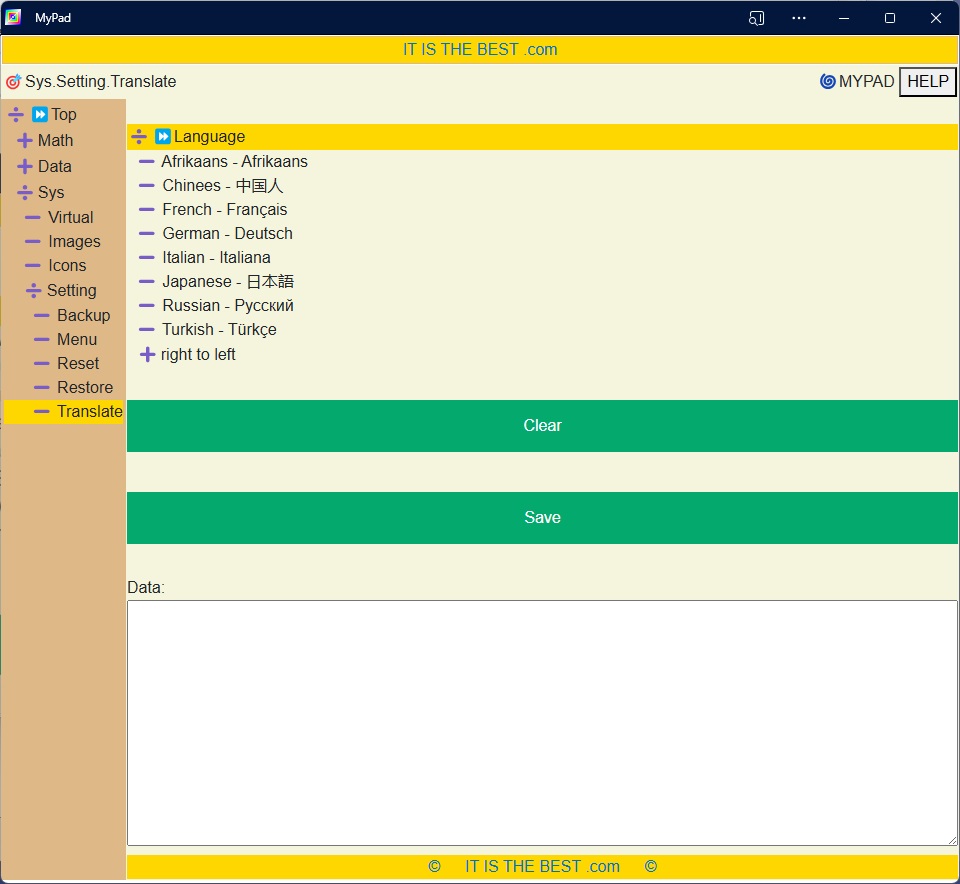Open the Backup settings item
This screenshot has height=884, width=960.
[83, 315]
